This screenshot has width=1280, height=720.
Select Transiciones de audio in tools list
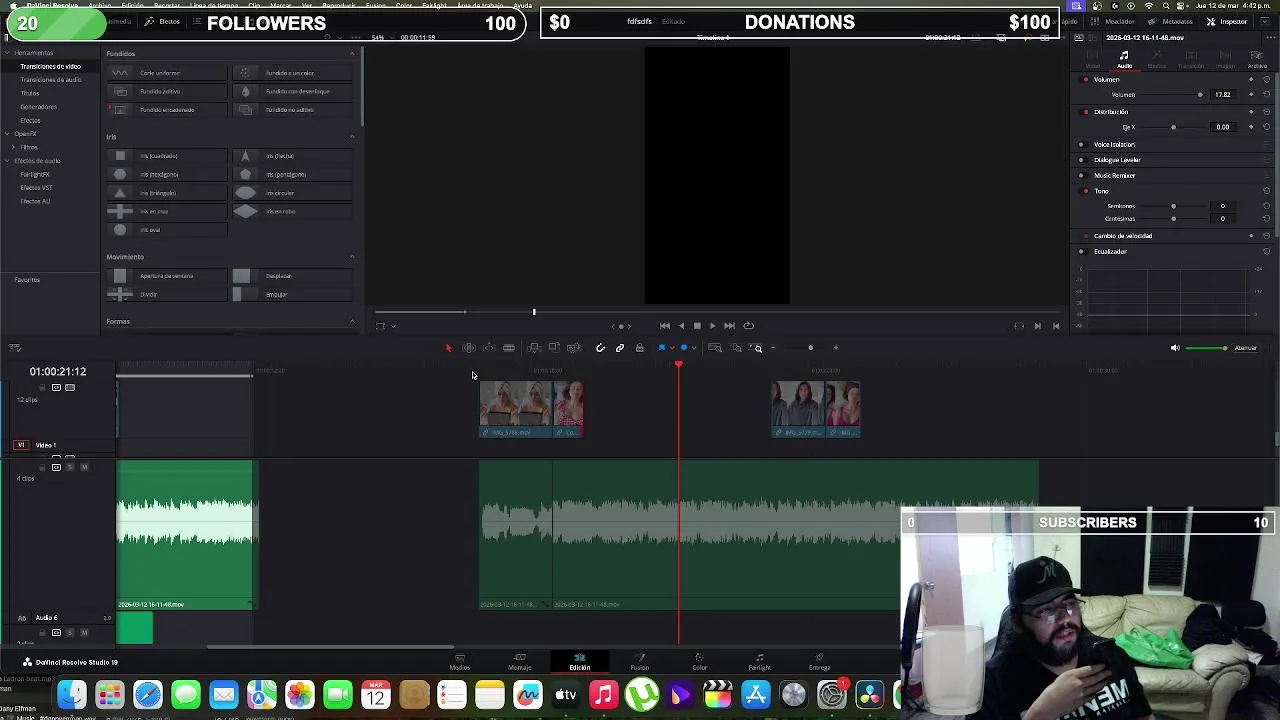tap(51, 80)
